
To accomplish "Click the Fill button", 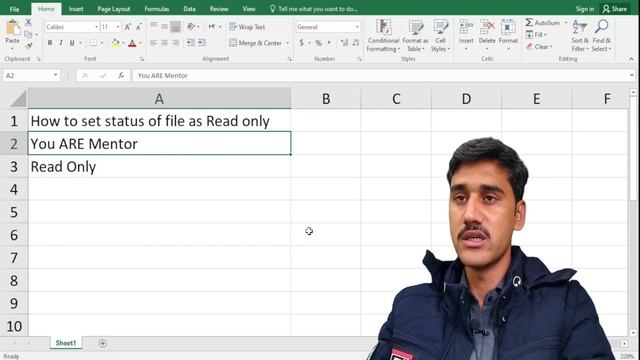I will click(536, 35).
